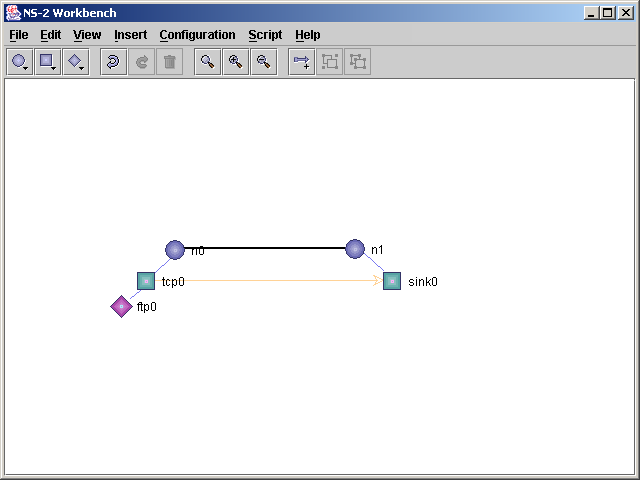
Task: Click the undo toolbar button
Action: (113, 62)
